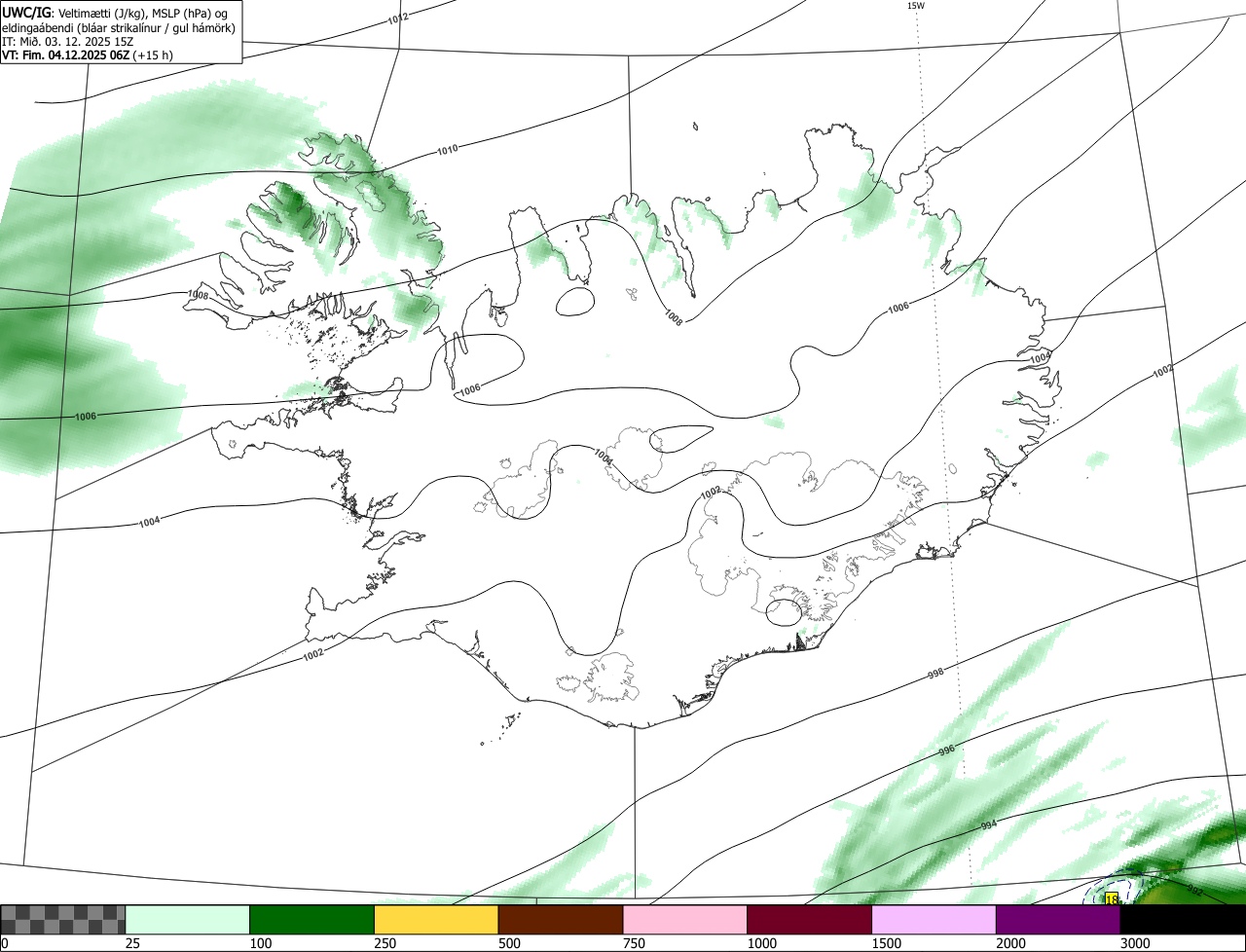Click the "3000" legend value
The image size is (1246, 952).
tap(1136, 943)
